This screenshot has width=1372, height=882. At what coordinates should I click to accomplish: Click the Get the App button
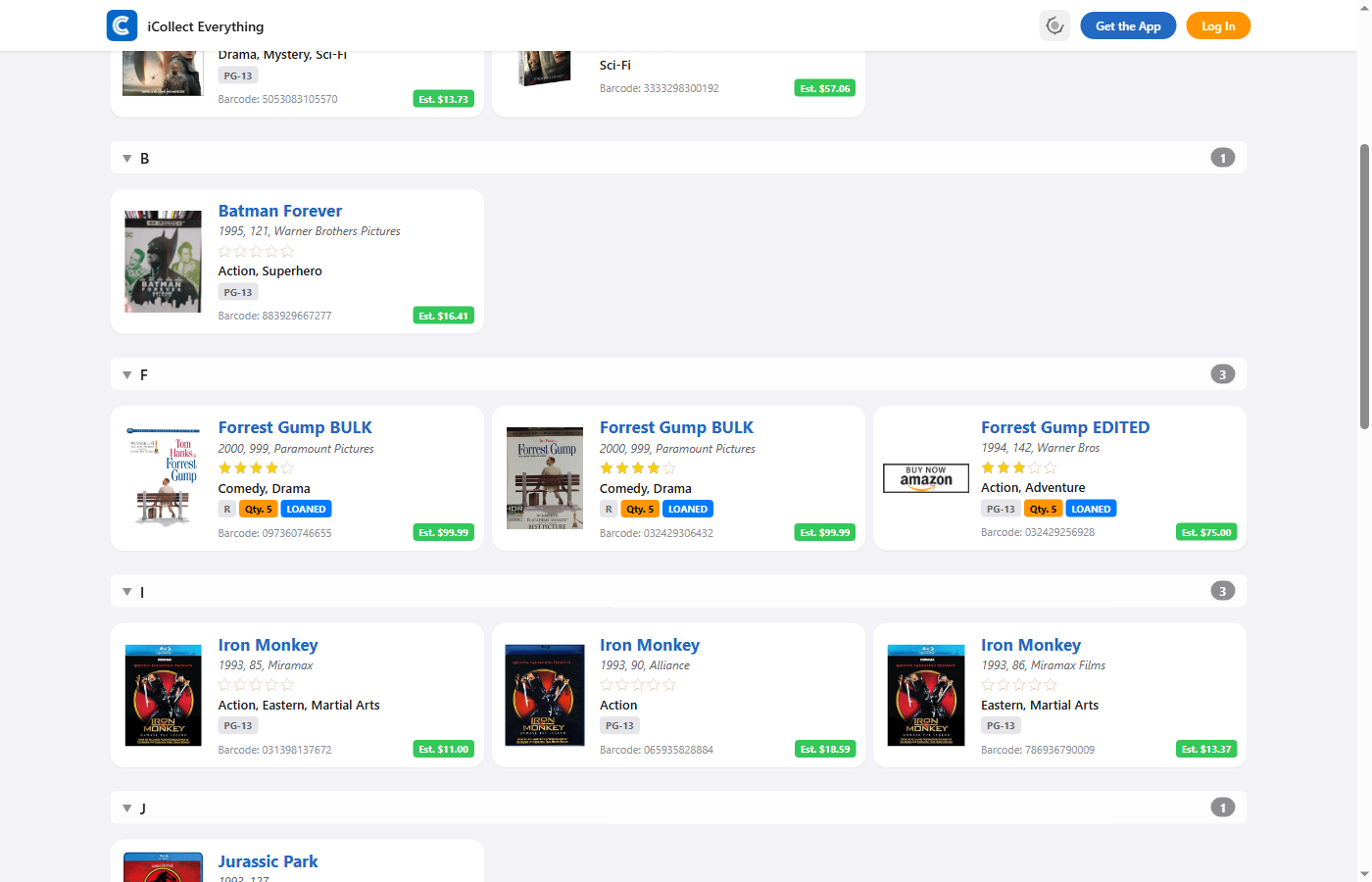coord(1127,26)
